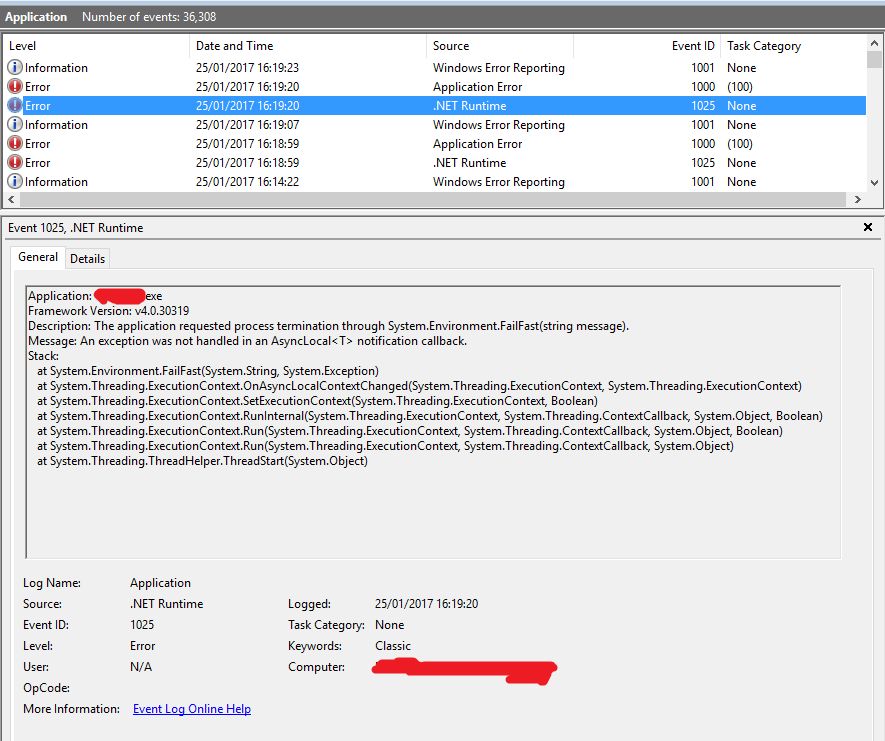
Task: Click the highlighted .NET Runtime source cell
Action: coord(470,106)
